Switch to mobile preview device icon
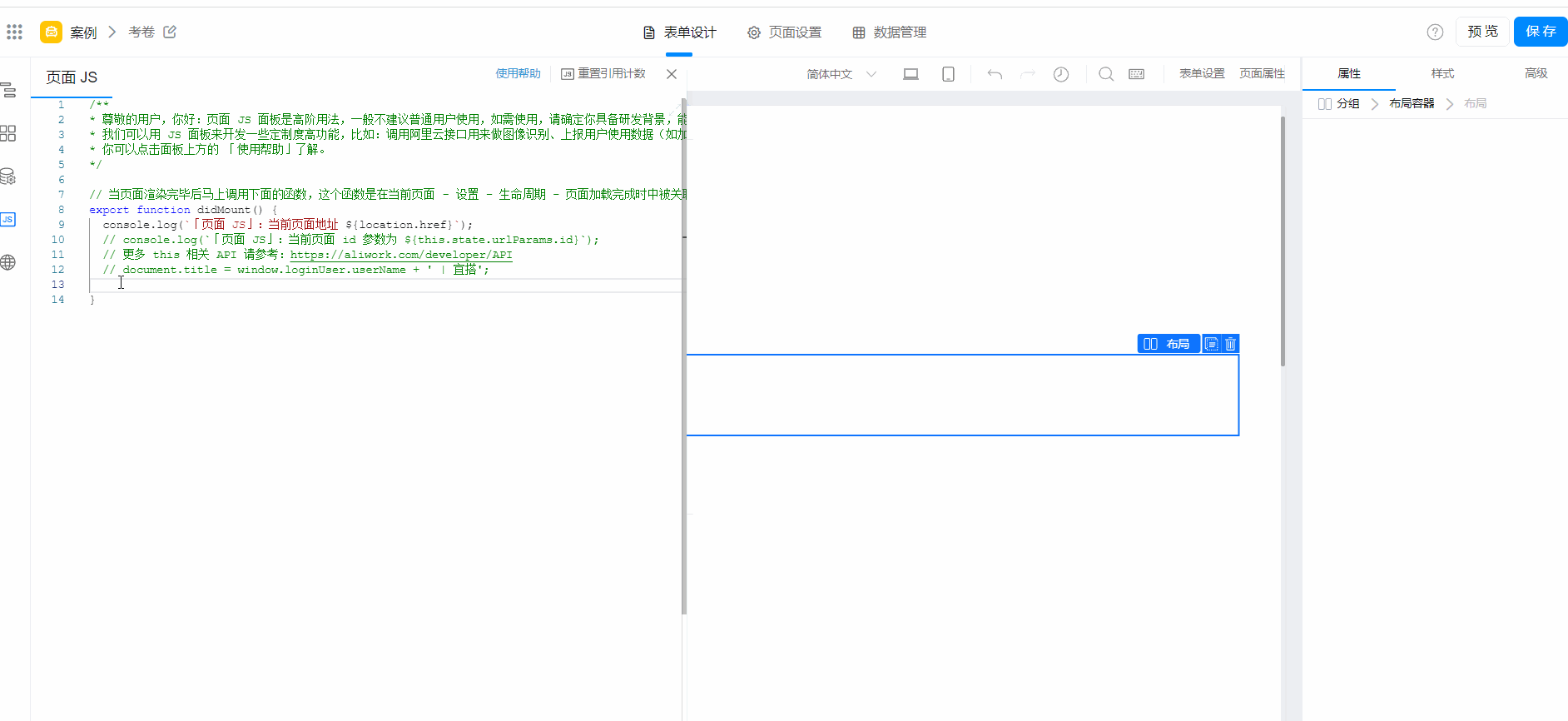 pos(948,74)
